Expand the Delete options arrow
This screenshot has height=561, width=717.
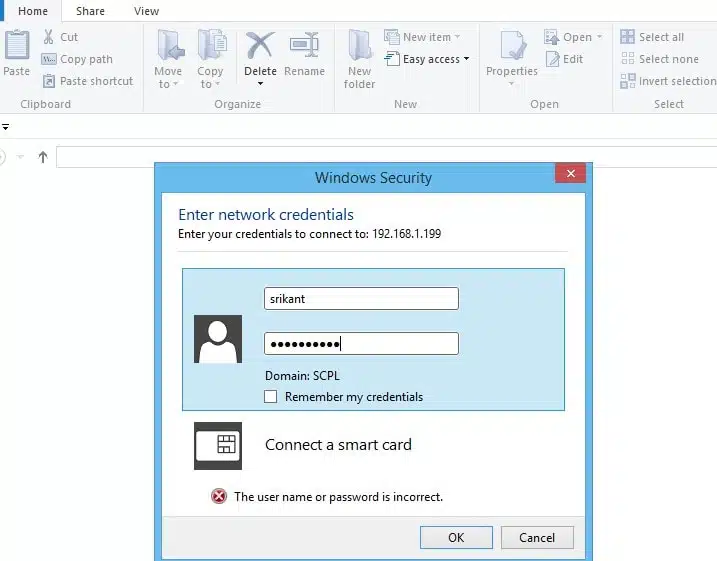(260, 84)
